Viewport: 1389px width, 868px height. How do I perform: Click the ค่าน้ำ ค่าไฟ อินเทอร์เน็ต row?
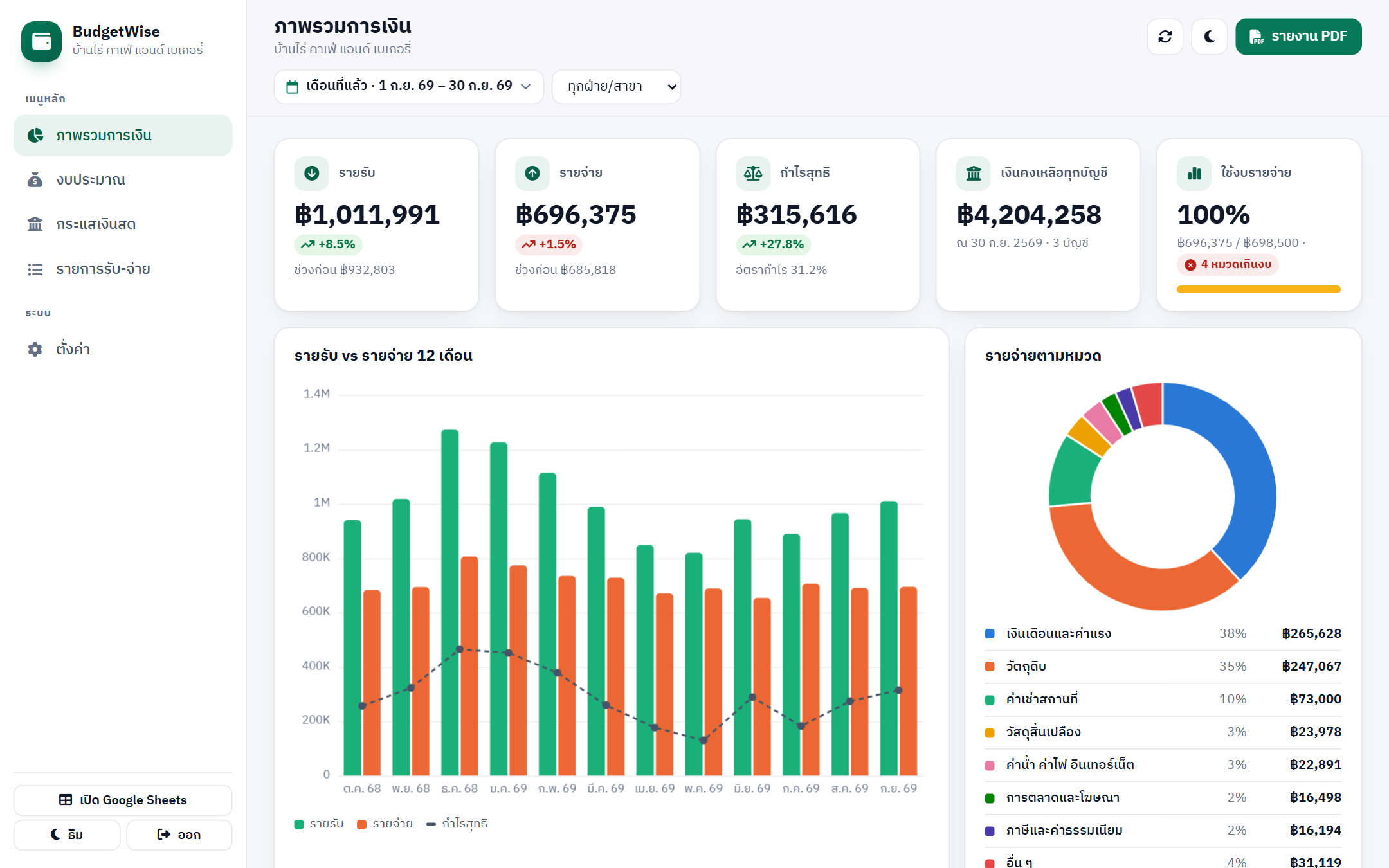pyautogui.click(x=1163, y=764)
